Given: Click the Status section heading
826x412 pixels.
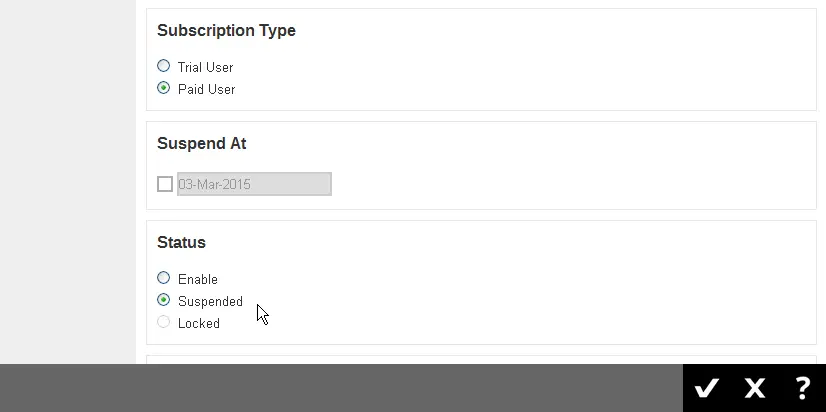Looking at the screenshot, I should pos(181,243).
